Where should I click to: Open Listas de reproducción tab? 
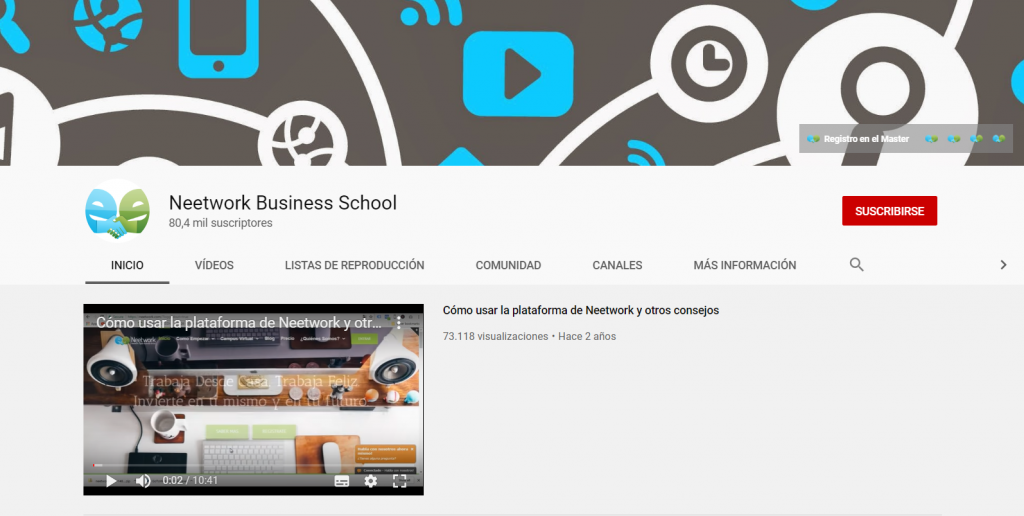355,265
